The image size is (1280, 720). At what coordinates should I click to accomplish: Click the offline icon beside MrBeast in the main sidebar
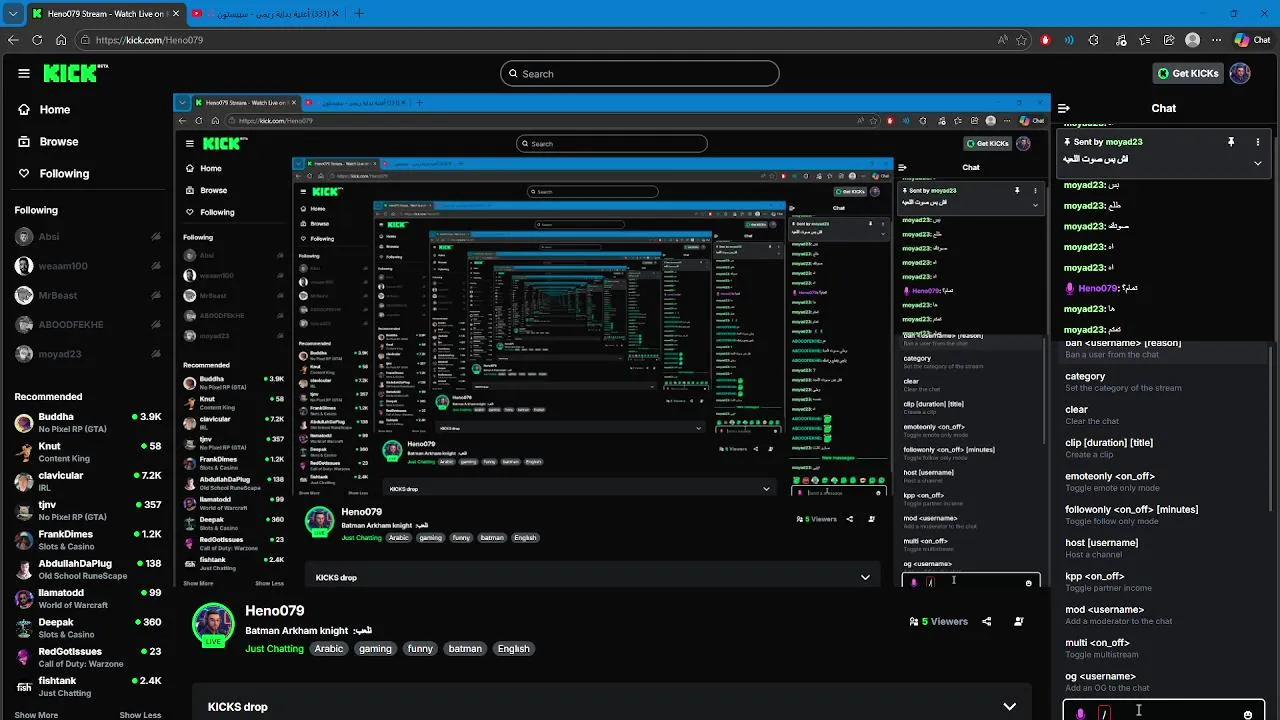156,296
